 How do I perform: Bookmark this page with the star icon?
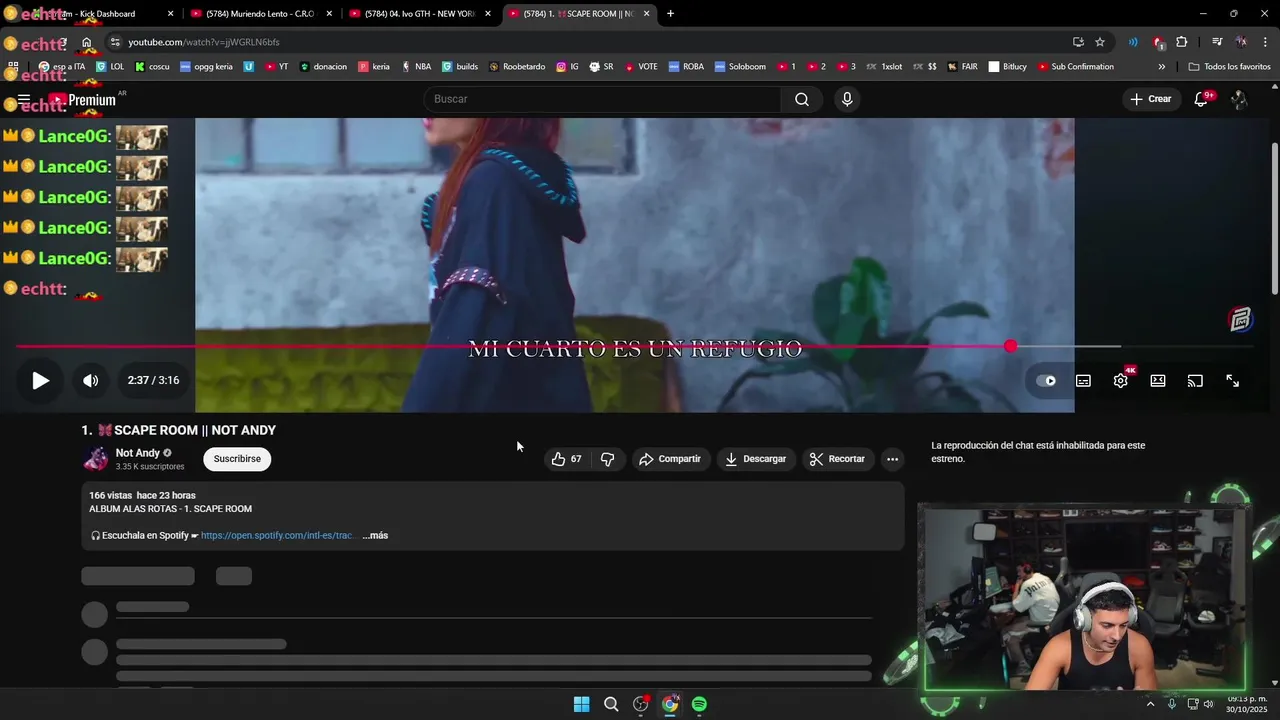point(1100,42)
